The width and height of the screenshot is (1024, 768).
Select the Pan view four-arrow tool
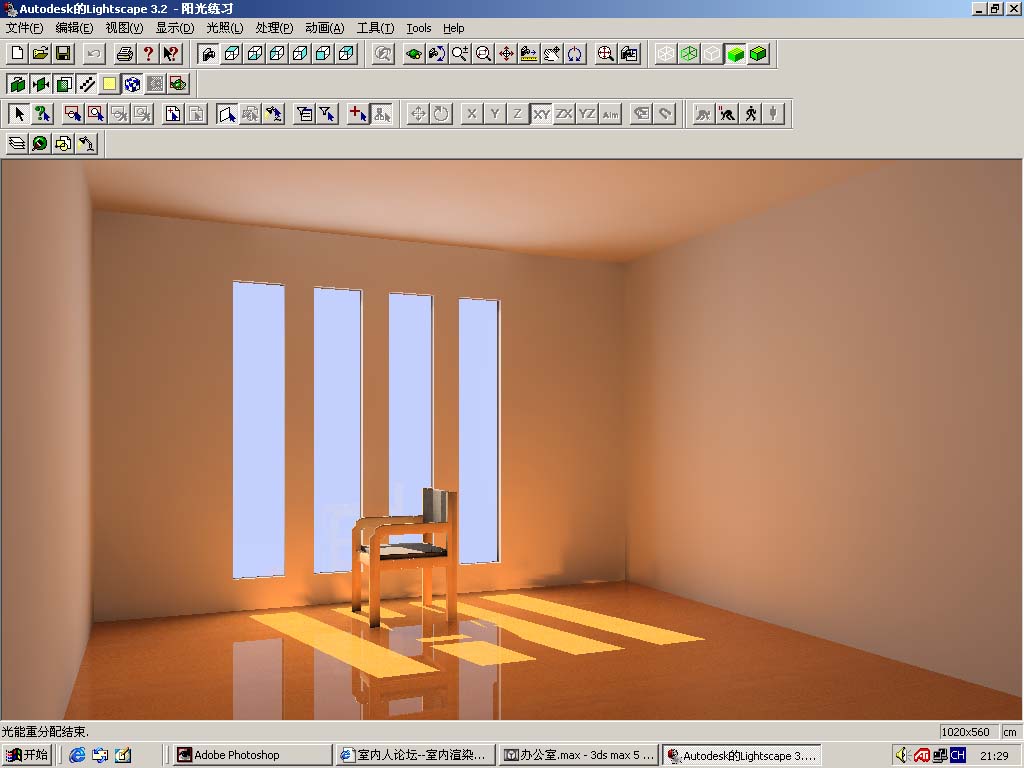(x=506, y=54)
